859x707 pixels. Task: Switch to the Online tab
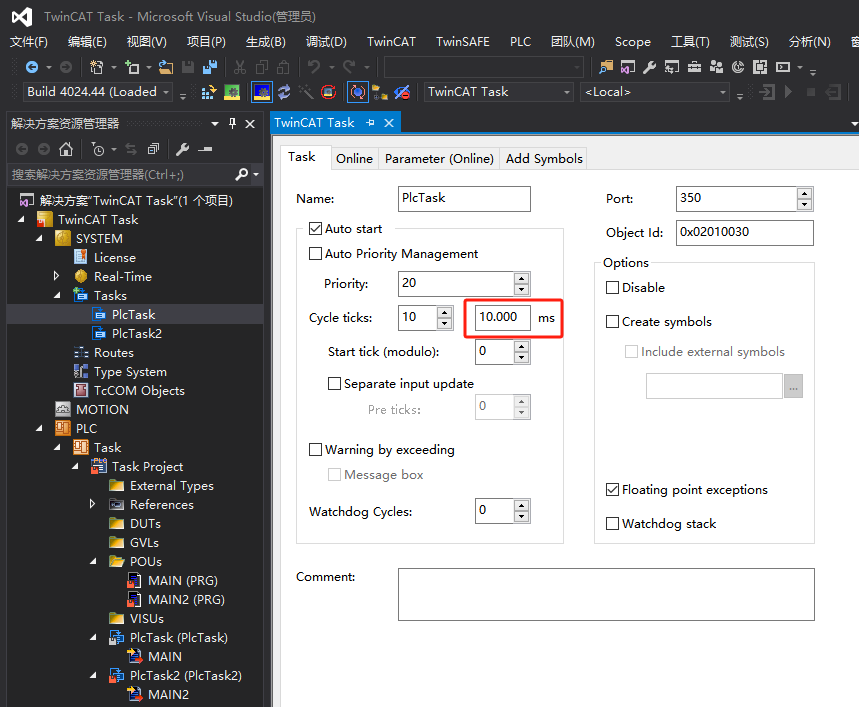[354, 159]
